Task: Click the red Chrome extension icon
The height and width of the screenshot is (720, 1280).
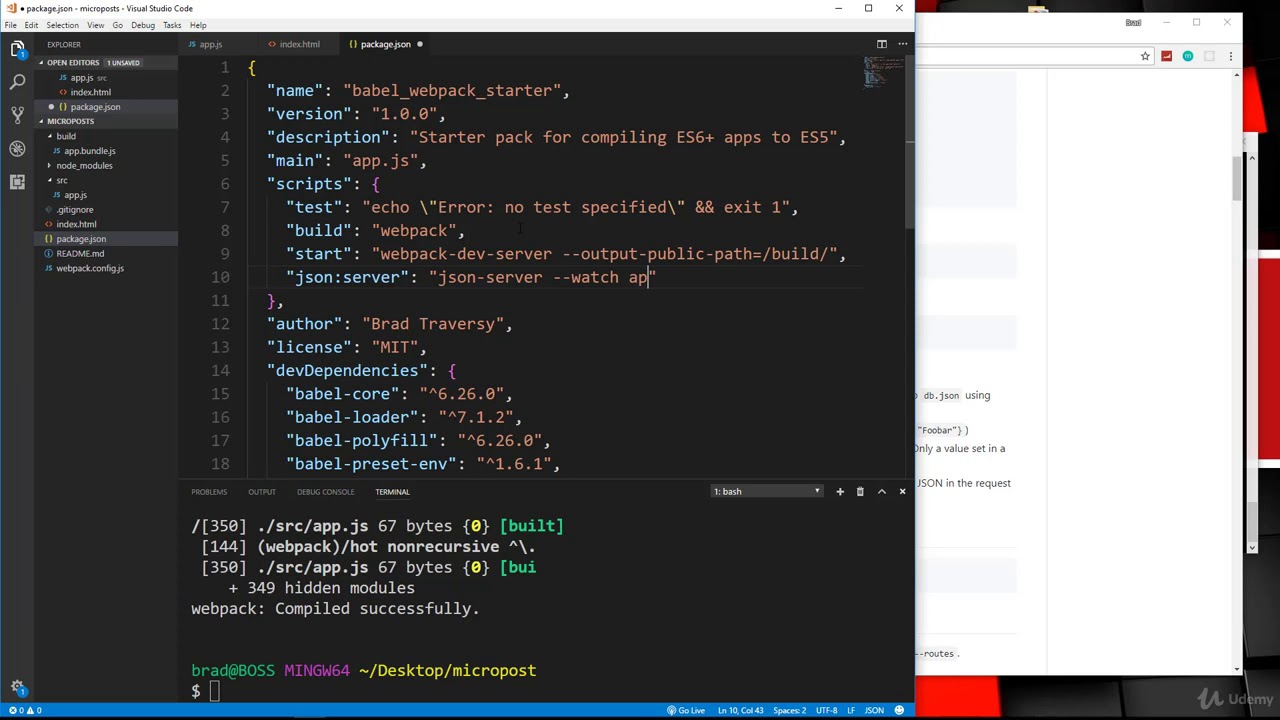Action: tap(1166, 56)
